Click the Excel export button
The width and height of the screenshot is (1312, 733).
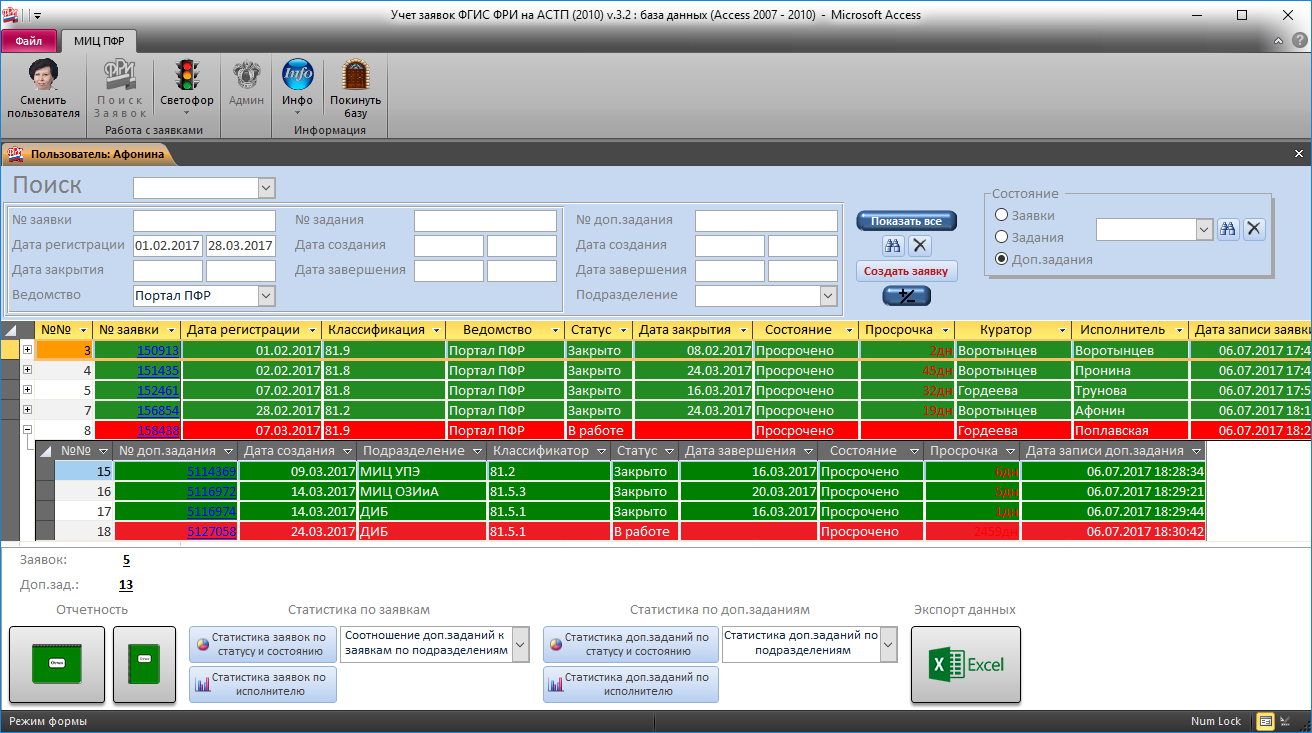click(x=965, y=665)
